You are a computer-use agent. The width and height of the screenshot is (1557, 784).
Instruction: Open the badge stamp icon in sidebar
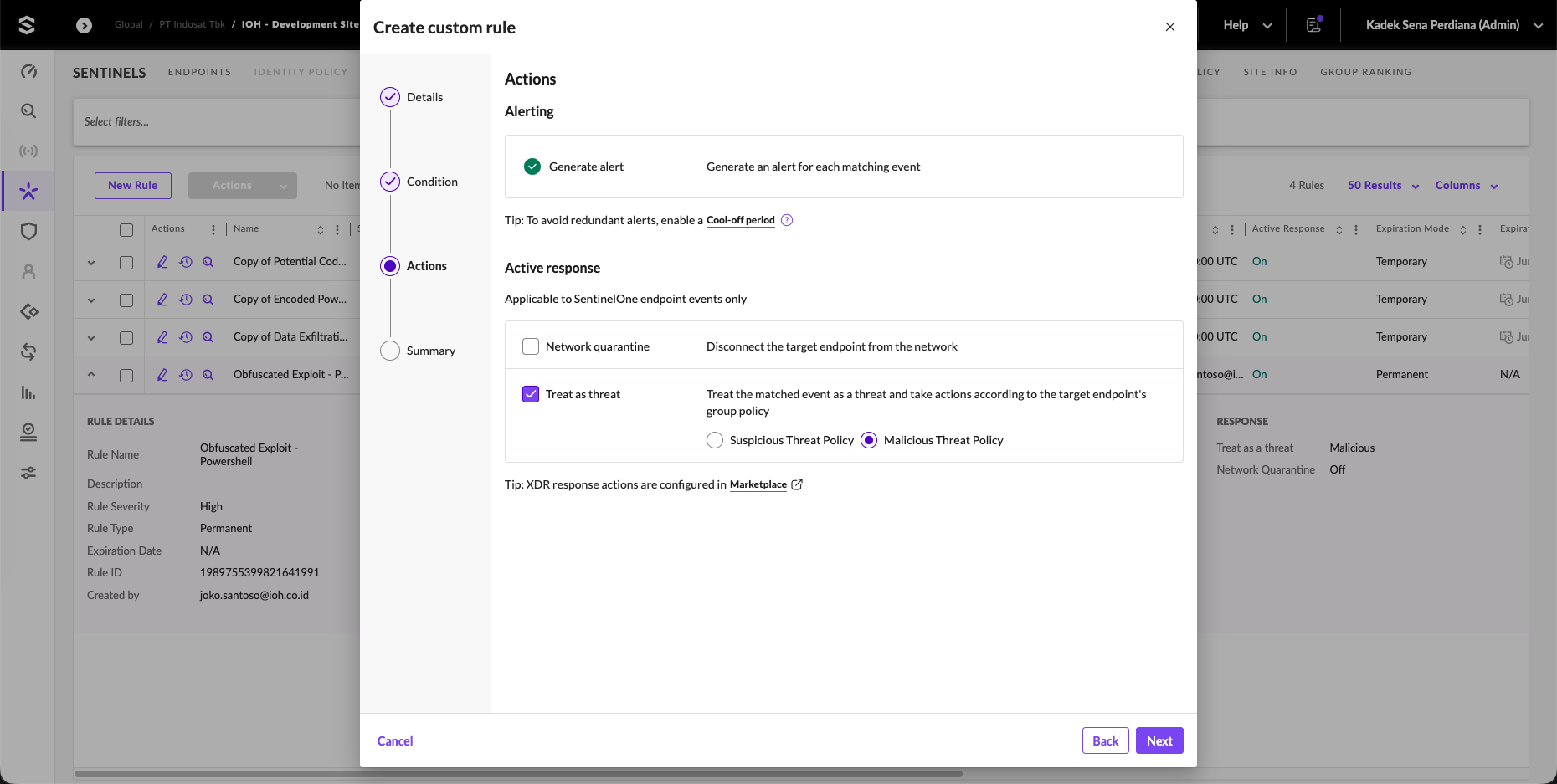[28, 432]
